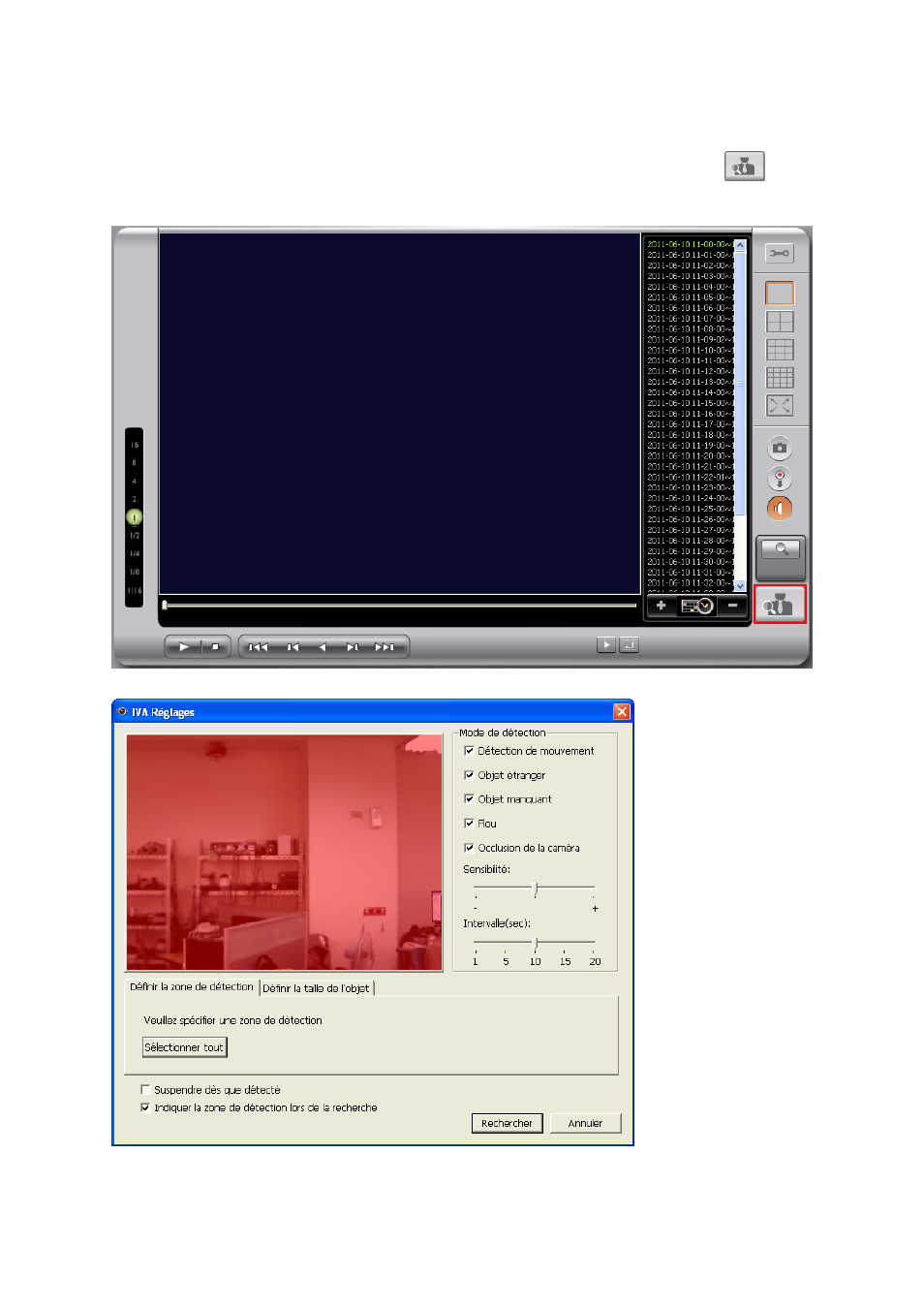Select recording 2011-06-10 11-15-00
924x1308 pixels.
(x=690, y=403)
